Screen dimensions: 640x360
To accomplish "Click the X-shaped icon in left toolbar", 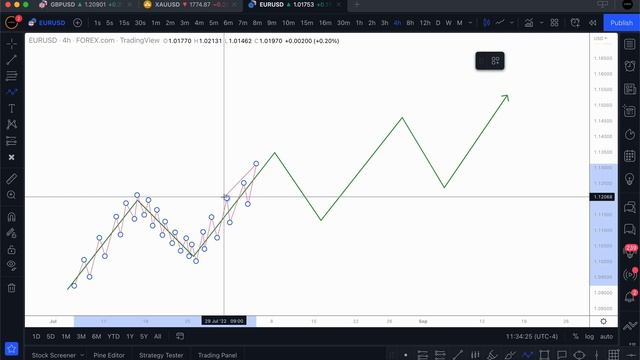I will tap(11, 157).
